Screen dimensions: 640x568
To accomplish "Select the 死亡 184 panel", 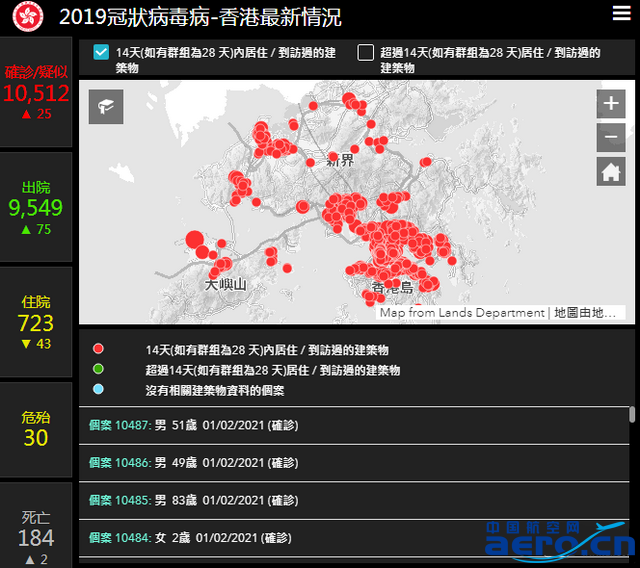I will [36, 526].
